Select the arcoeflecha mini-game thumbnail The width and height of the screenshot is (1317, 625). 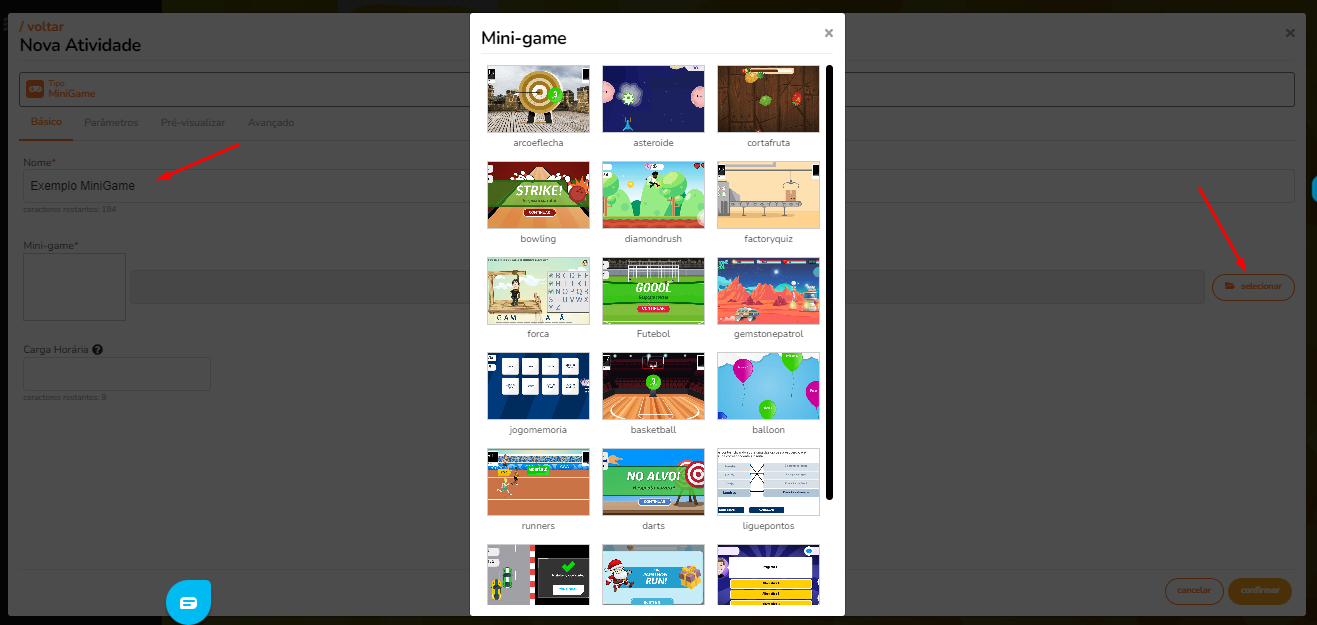click(x=538, y=99)
